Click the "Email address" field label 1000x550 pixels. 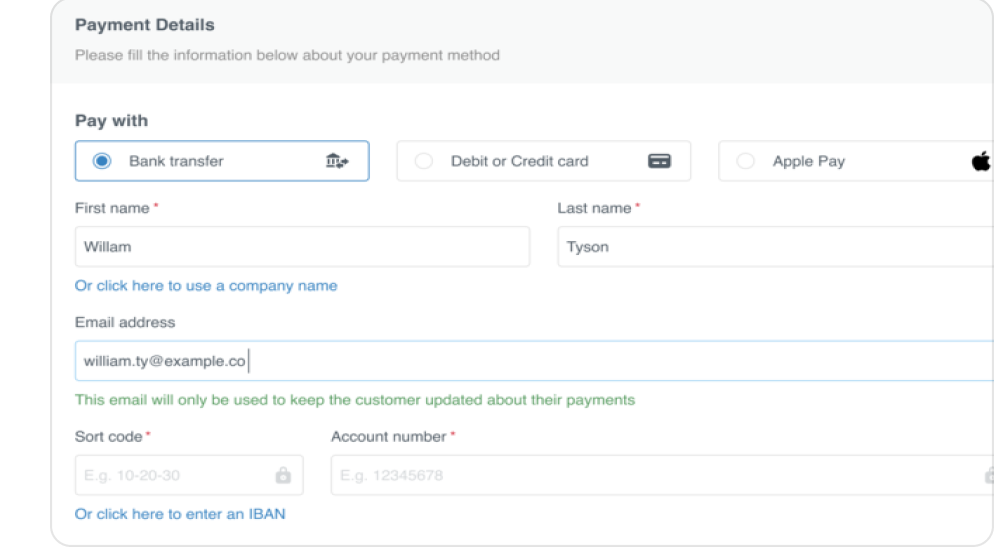tap(125, 323)
